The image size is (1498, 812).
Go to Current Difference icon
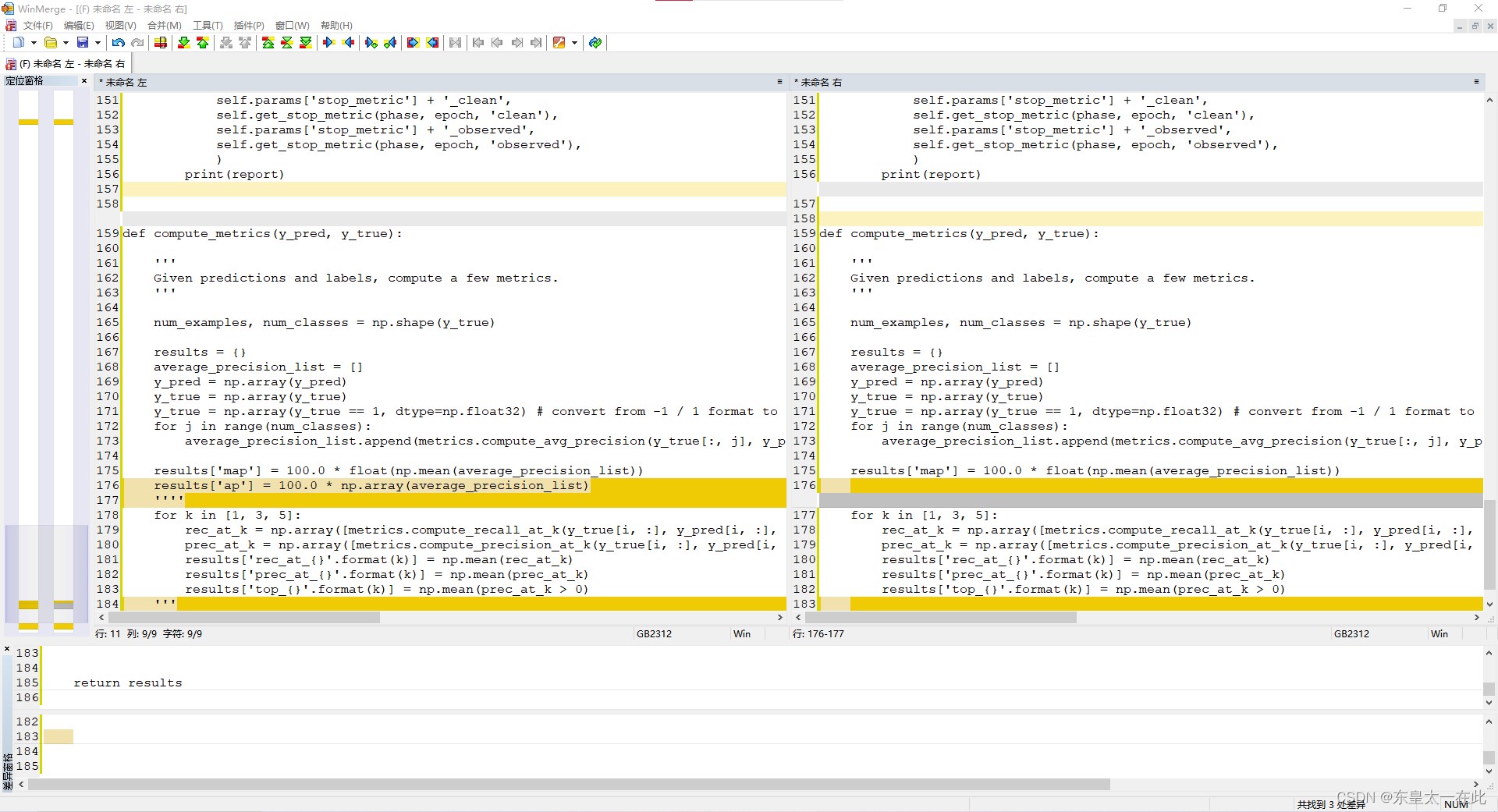[x=287, y=43]
